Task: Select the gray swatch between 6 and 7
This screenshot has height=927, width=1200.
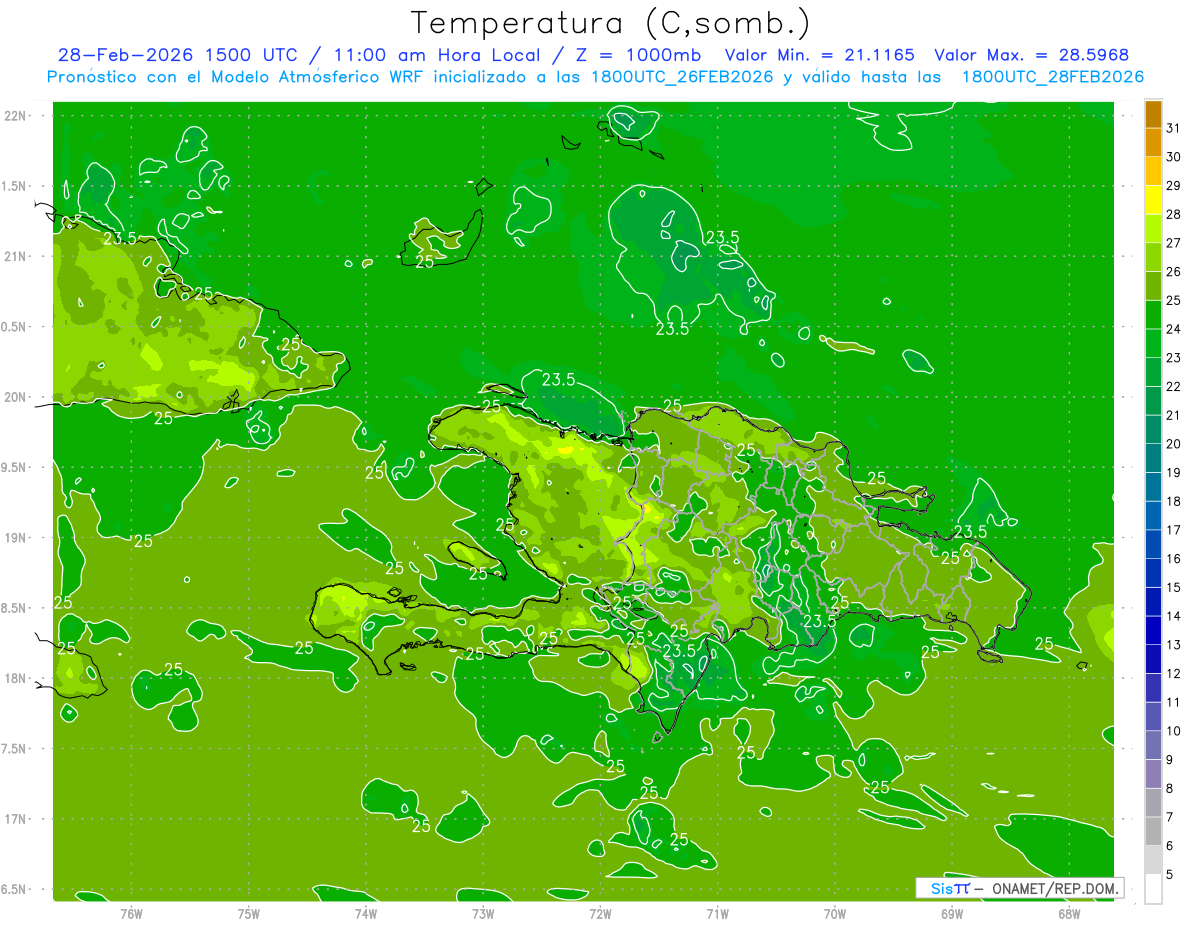Action: pyautogui.click(x=1153, y=831)
